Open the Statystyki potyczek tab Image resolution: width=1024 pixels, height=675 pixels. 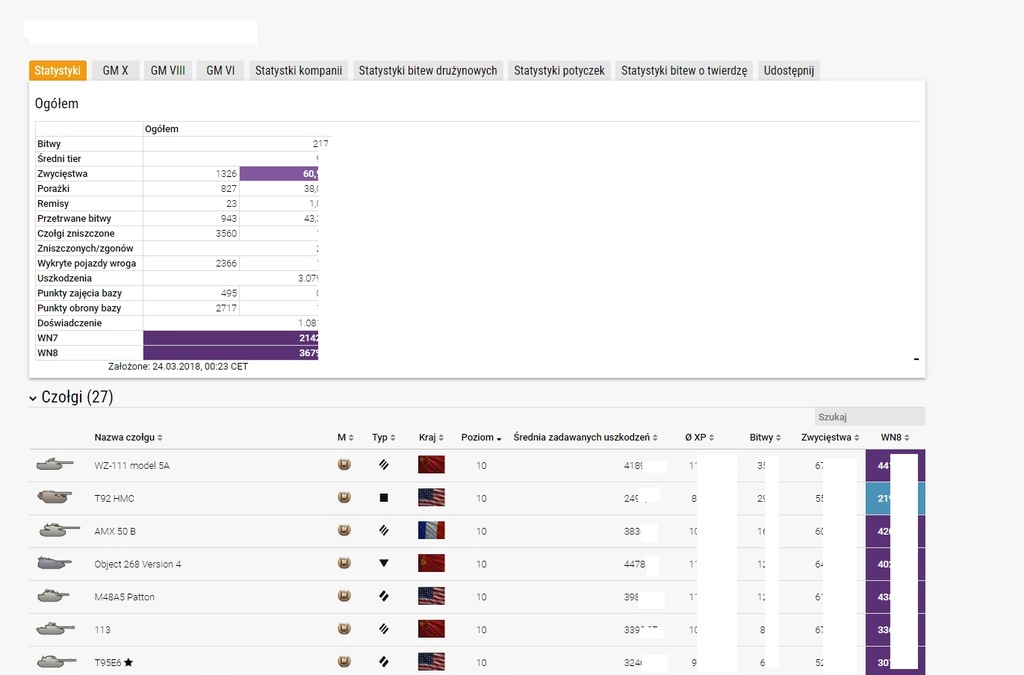coord(559,71)
